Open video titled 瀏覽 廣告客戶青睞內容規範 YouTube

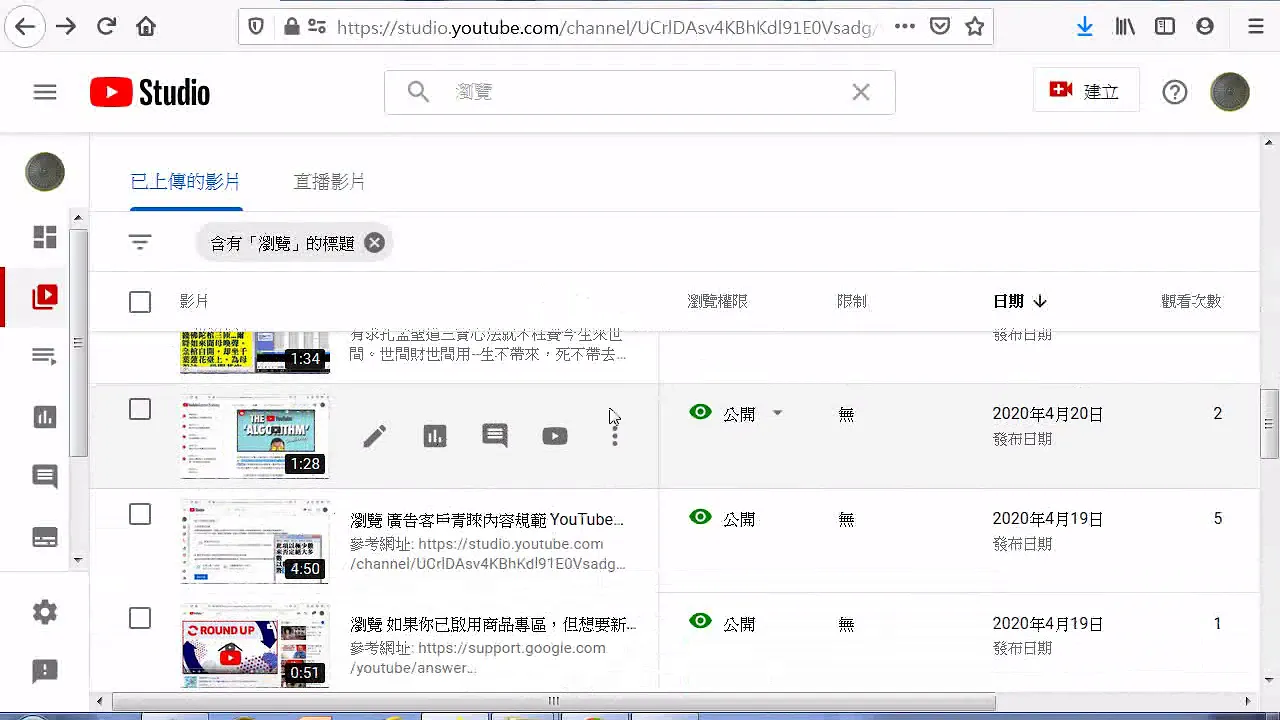coord(487,520)
